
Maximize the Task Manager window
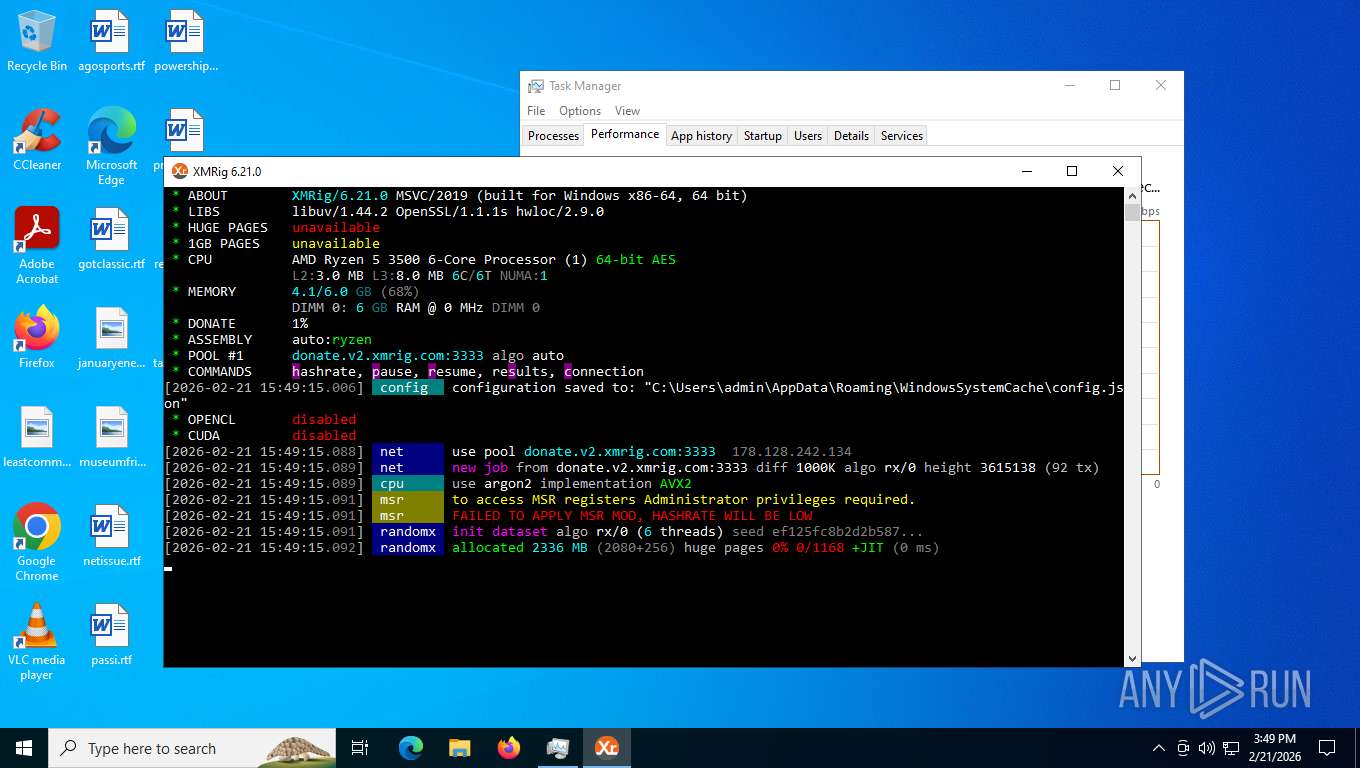coord(1115,86)
